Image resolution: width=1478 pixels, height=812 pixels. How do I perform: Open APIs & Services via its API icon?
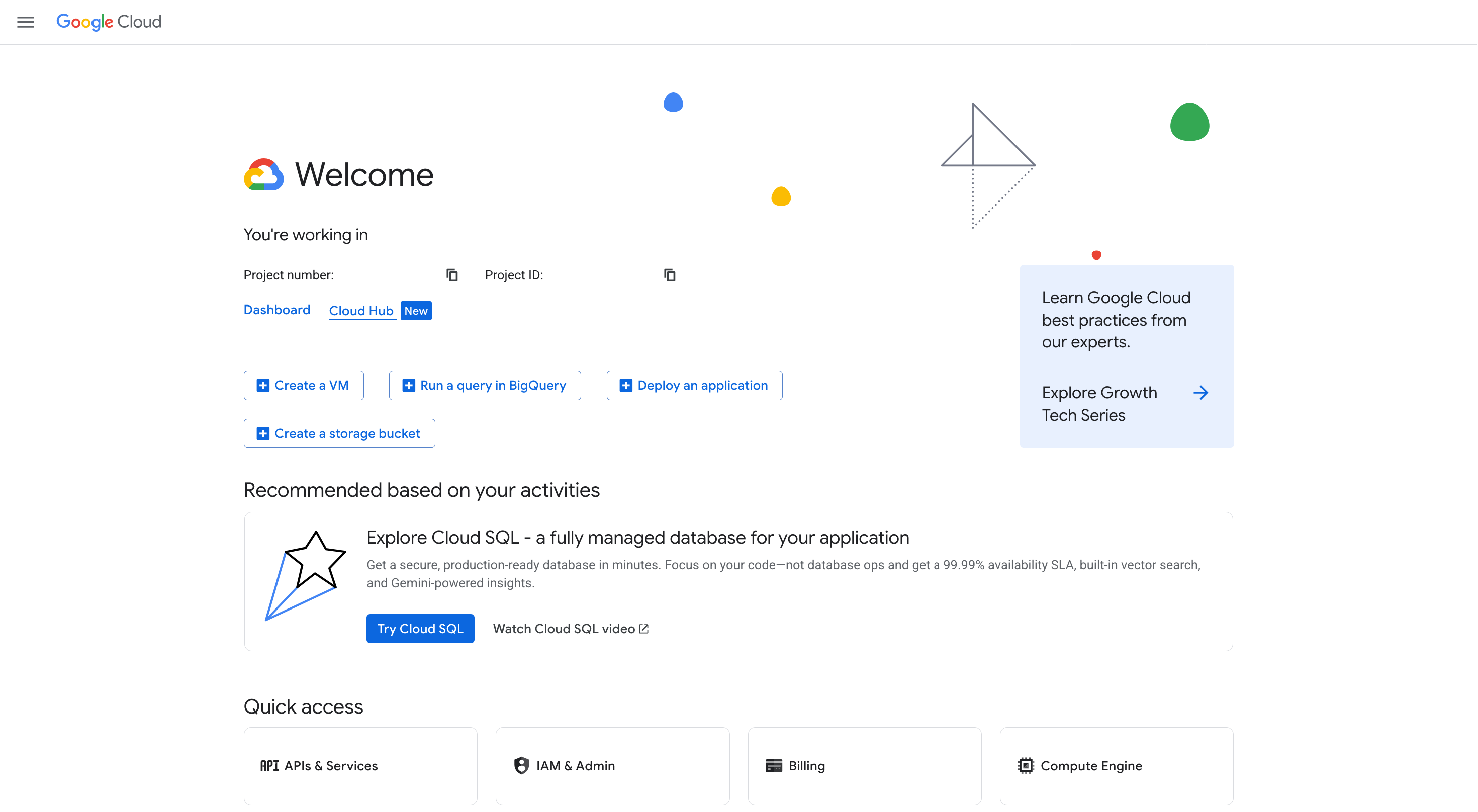coord(269,766)
